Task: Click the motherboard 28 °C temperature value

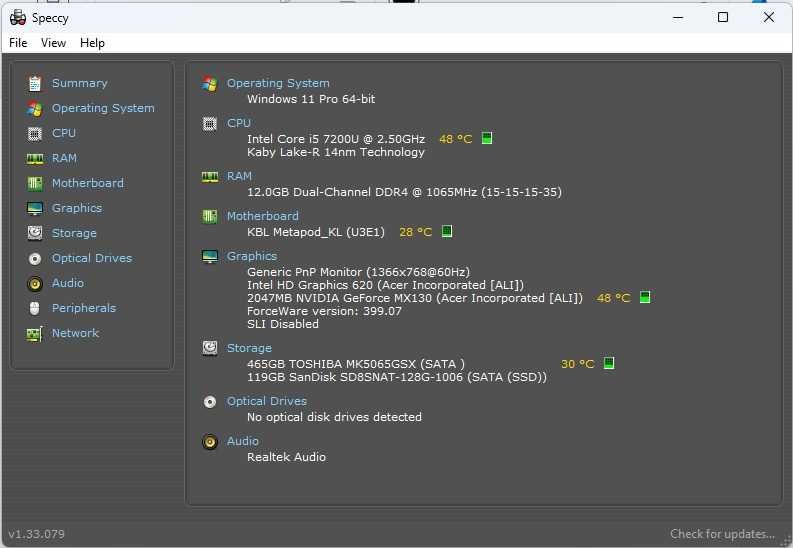Action: click(415, 232)
